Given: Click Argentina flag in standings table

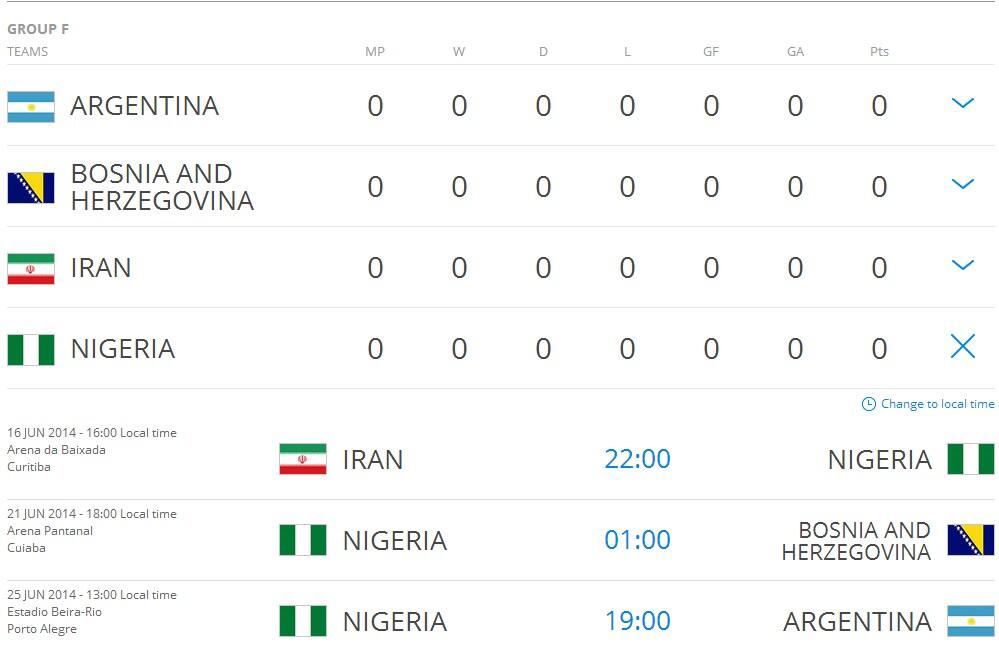Looking at the screenshot, I should 31,107.
